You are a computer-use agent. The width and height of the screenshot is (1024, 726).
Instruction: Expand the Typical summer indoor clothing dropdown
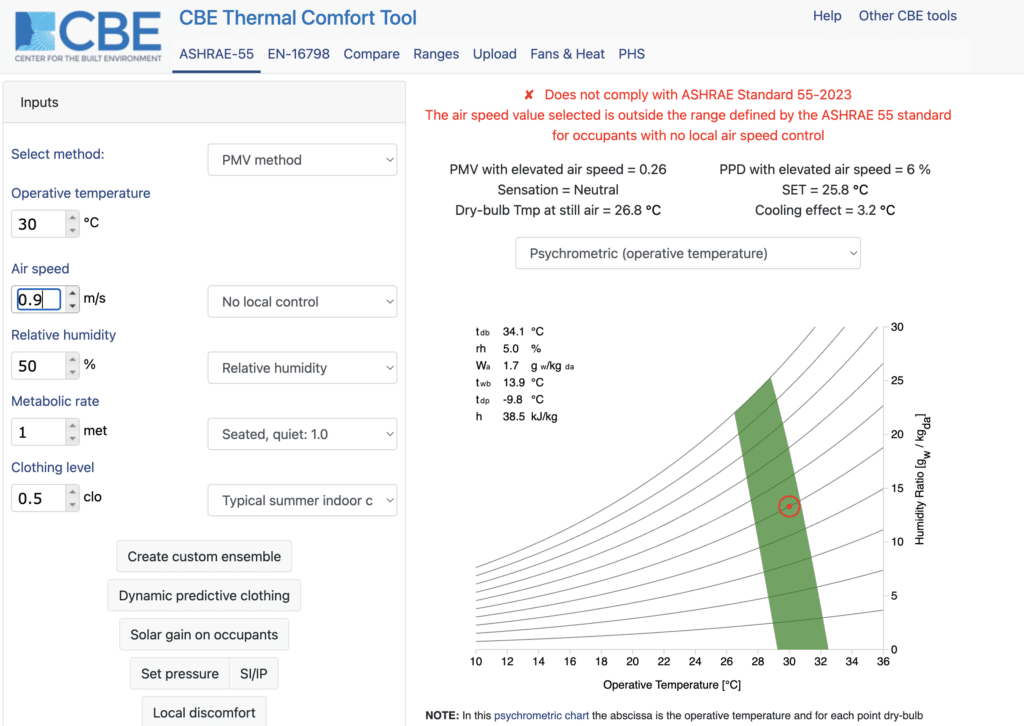302,500
